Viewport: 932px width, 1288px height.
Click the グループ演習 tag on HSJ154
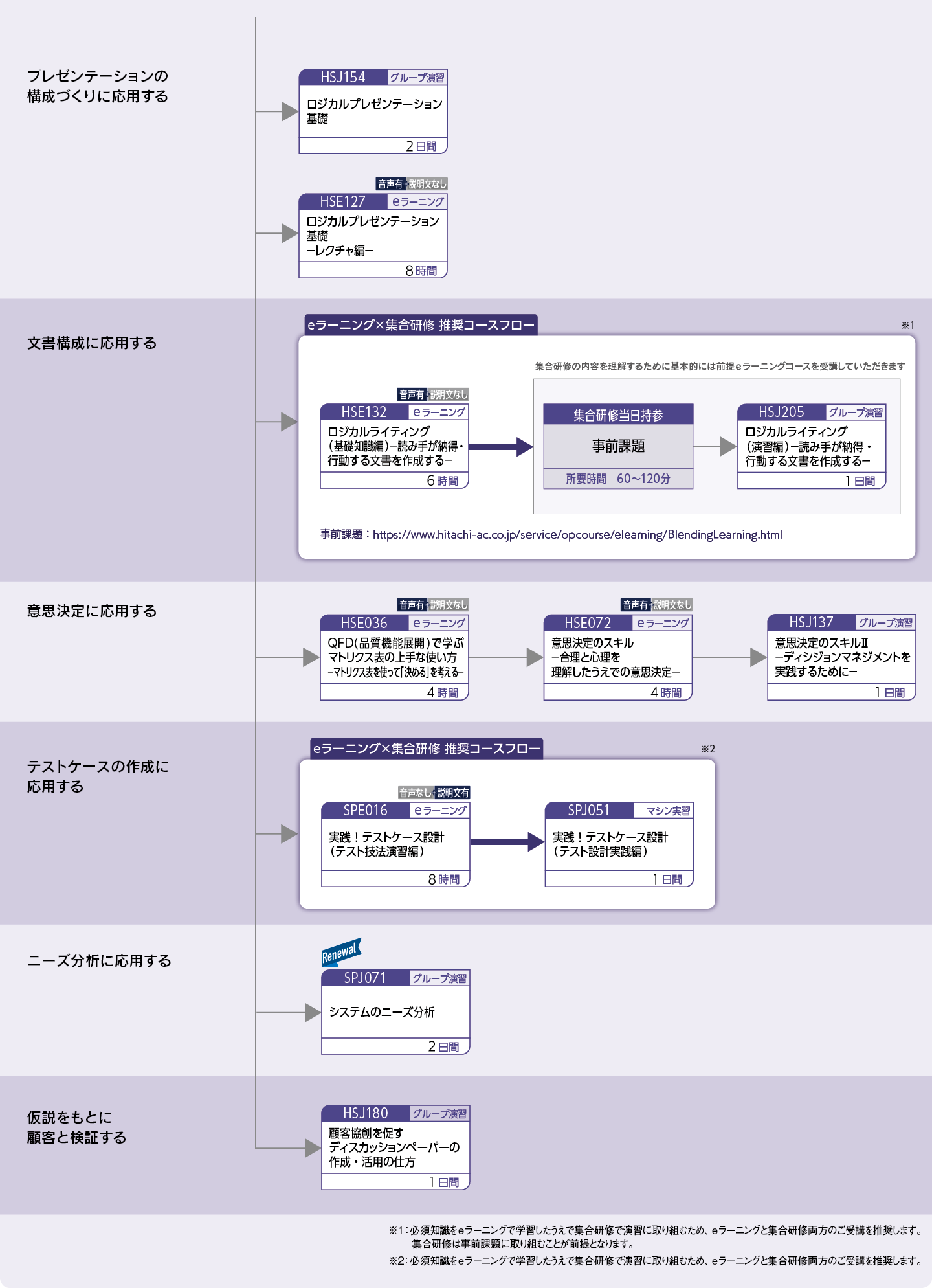click(x=417, y=78)
